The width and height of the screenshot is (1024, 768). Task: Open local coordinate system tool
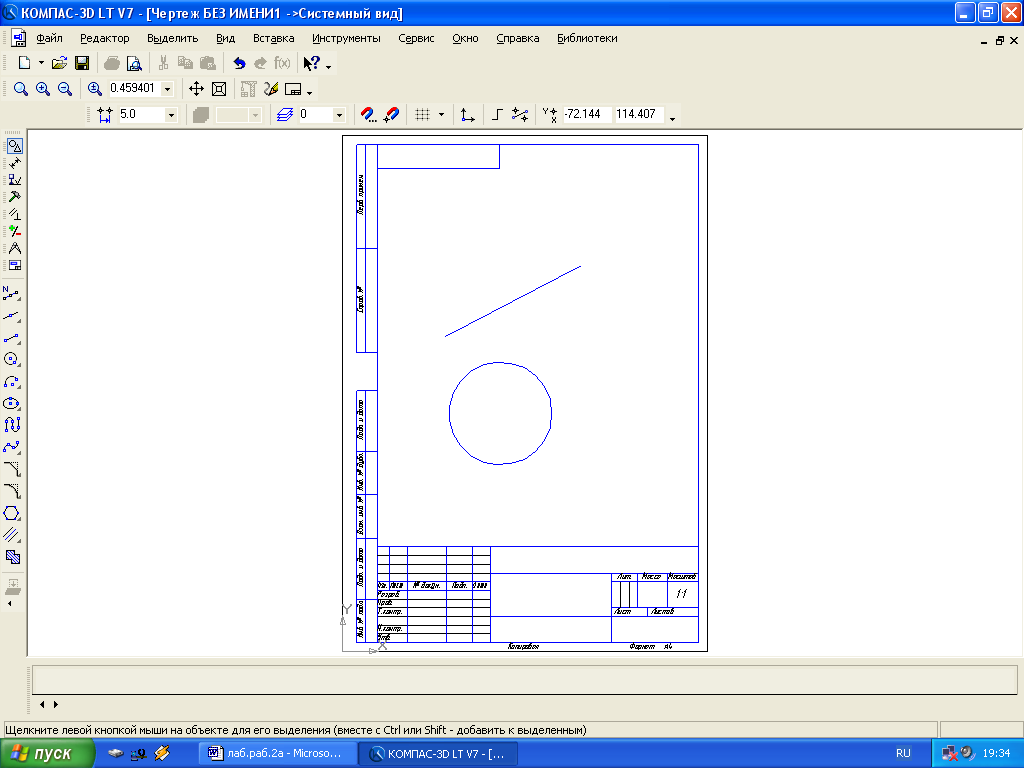(467, 115)
